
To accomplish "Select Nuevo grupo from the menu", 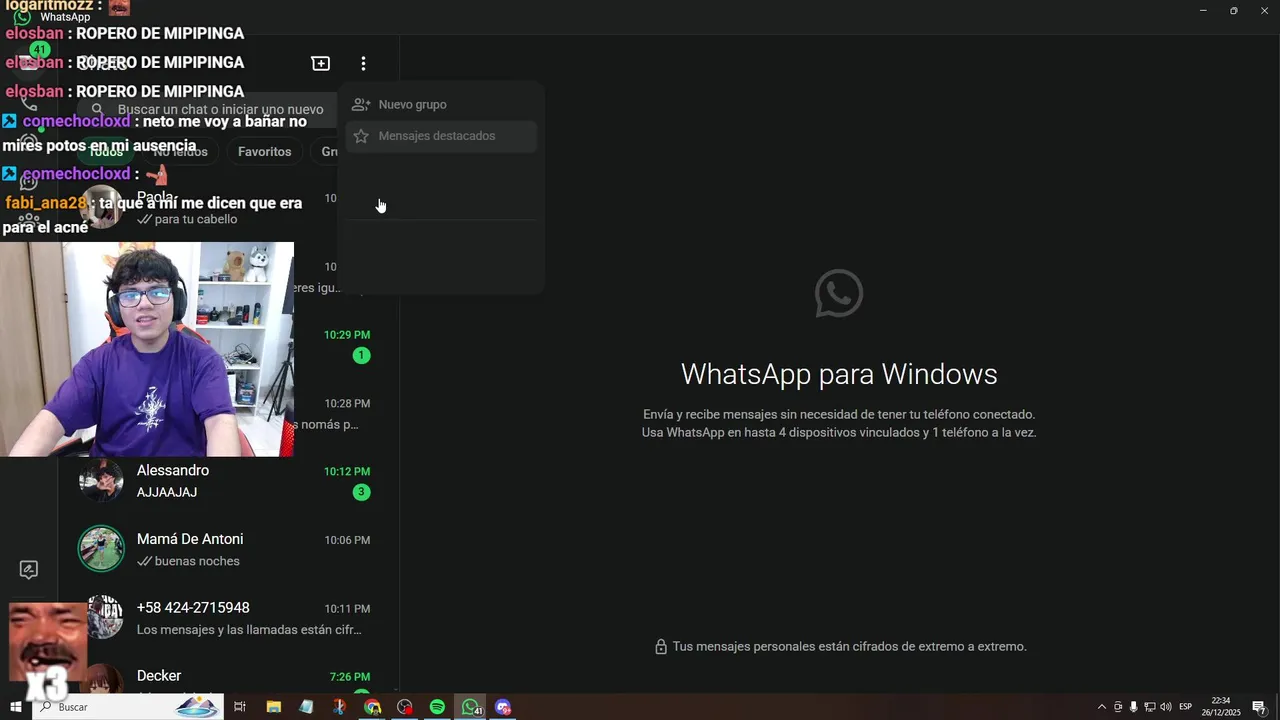I will (441, 104).
